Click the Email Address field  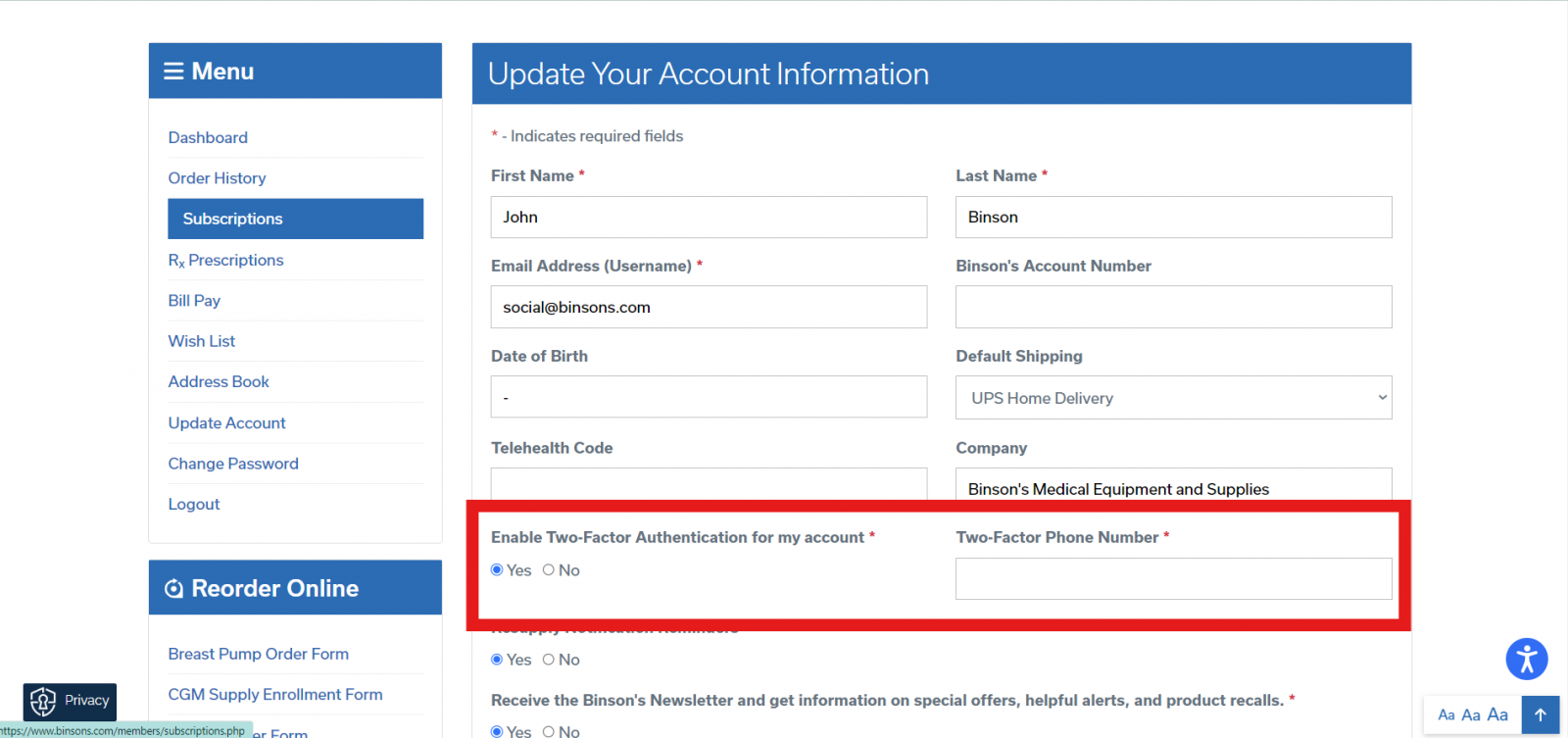tap(709, 307)
